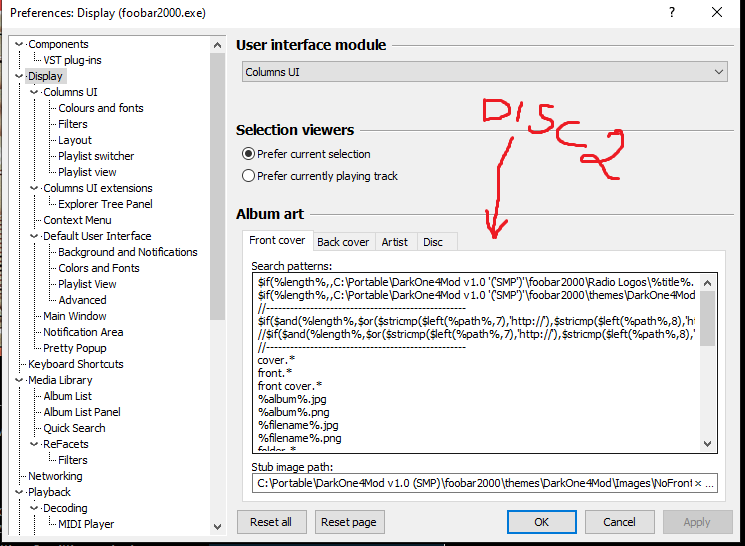Select Explorer Tree Panel item
The image size is (745, 546).
point(105,204)
